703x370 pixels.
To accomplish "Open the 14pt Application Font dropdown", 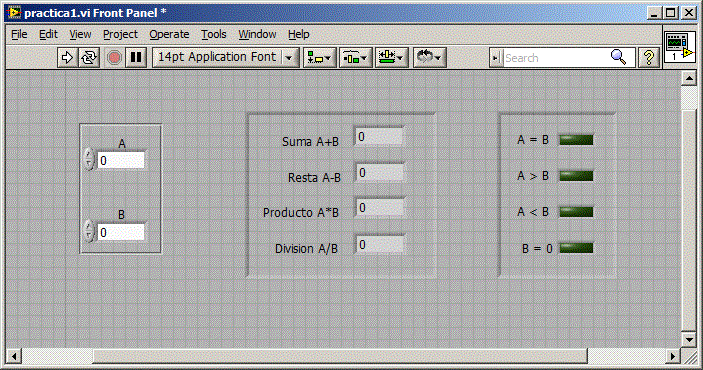I will (226, 57).
